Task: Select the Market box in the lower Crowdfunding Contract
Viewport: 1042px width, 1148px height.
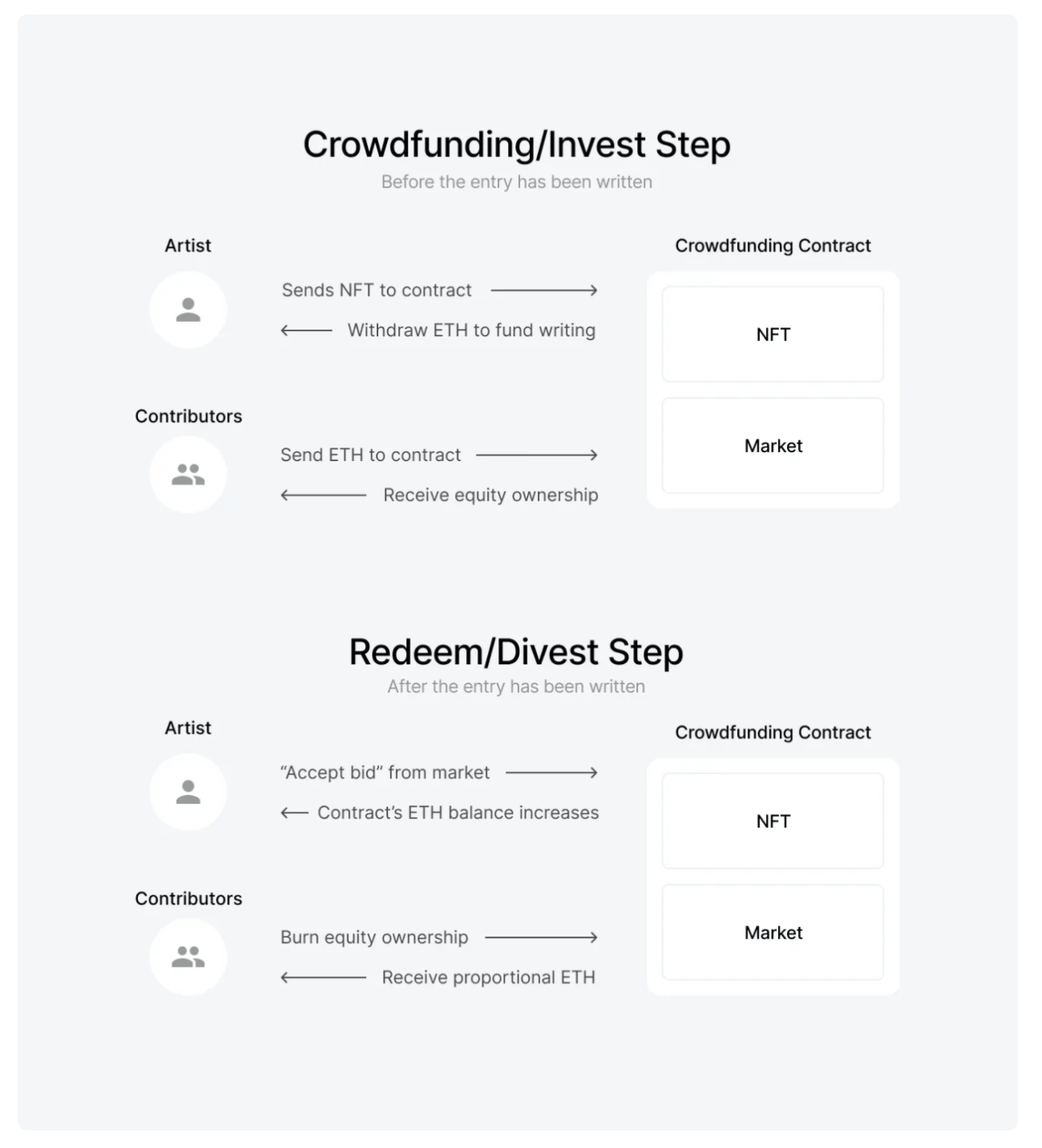Action: pyautogui.click(x=773, y=933)
